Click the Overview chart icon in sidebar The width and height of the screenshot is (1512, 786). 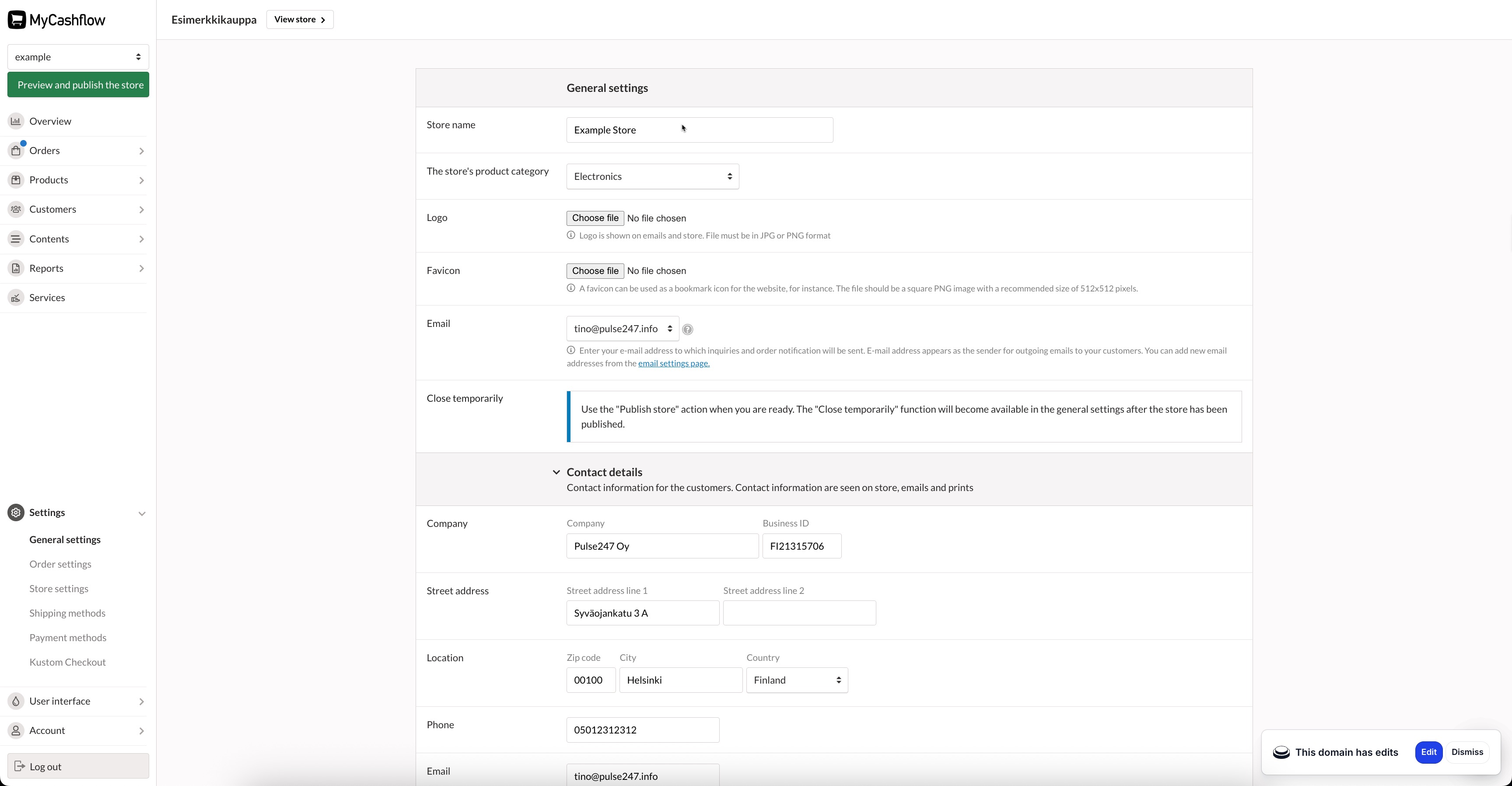(16, 121)
